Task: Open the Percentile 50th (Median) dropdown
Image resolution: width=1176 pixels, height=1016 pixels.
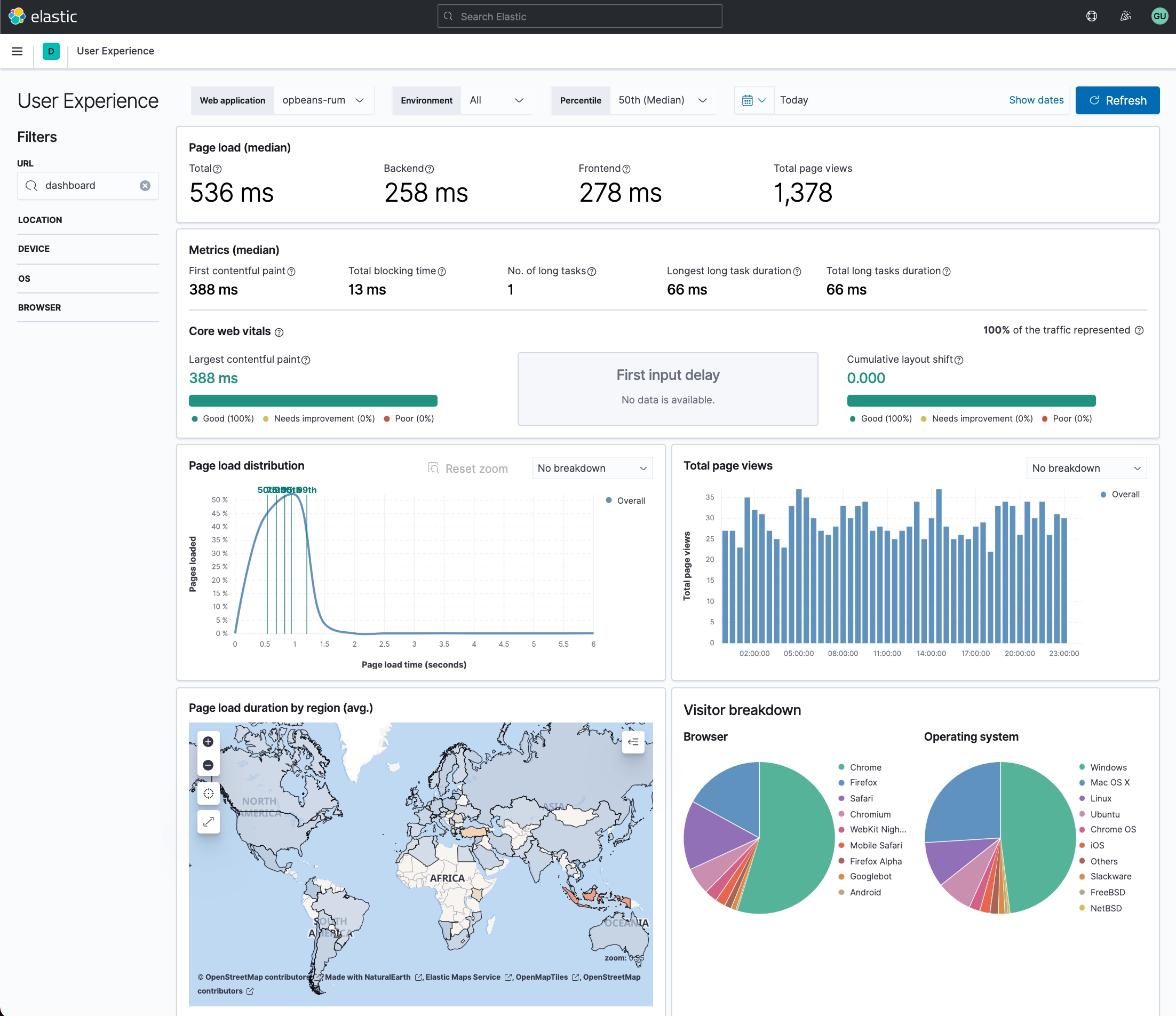Action: tap(662, 100)
